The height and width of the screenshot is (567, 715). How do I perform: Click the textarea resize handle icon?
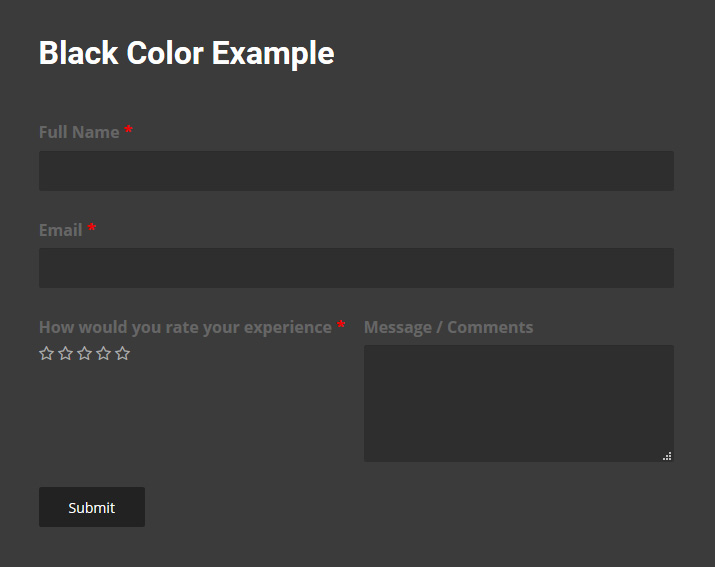(x=667, y=456)
